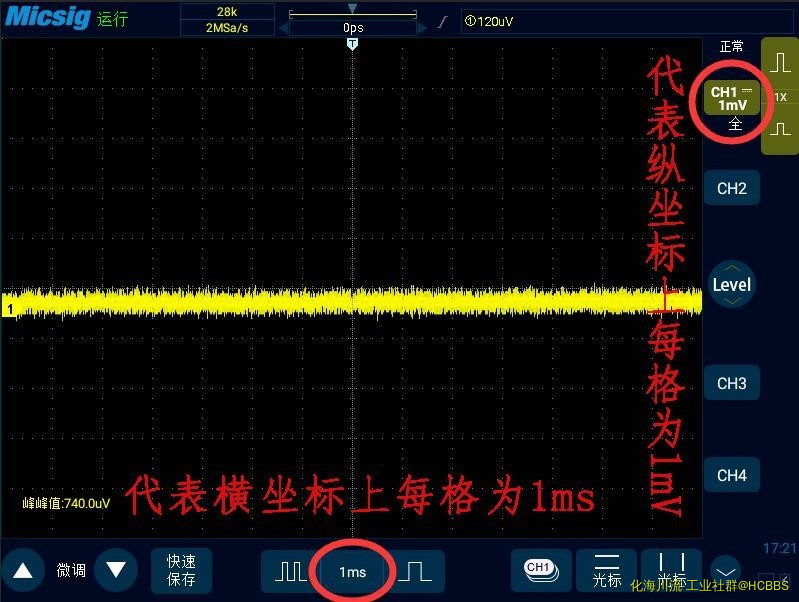Tap the rising edge trigger icon
This screenshot has width=799, height=602.
click(x=442, y=21)
